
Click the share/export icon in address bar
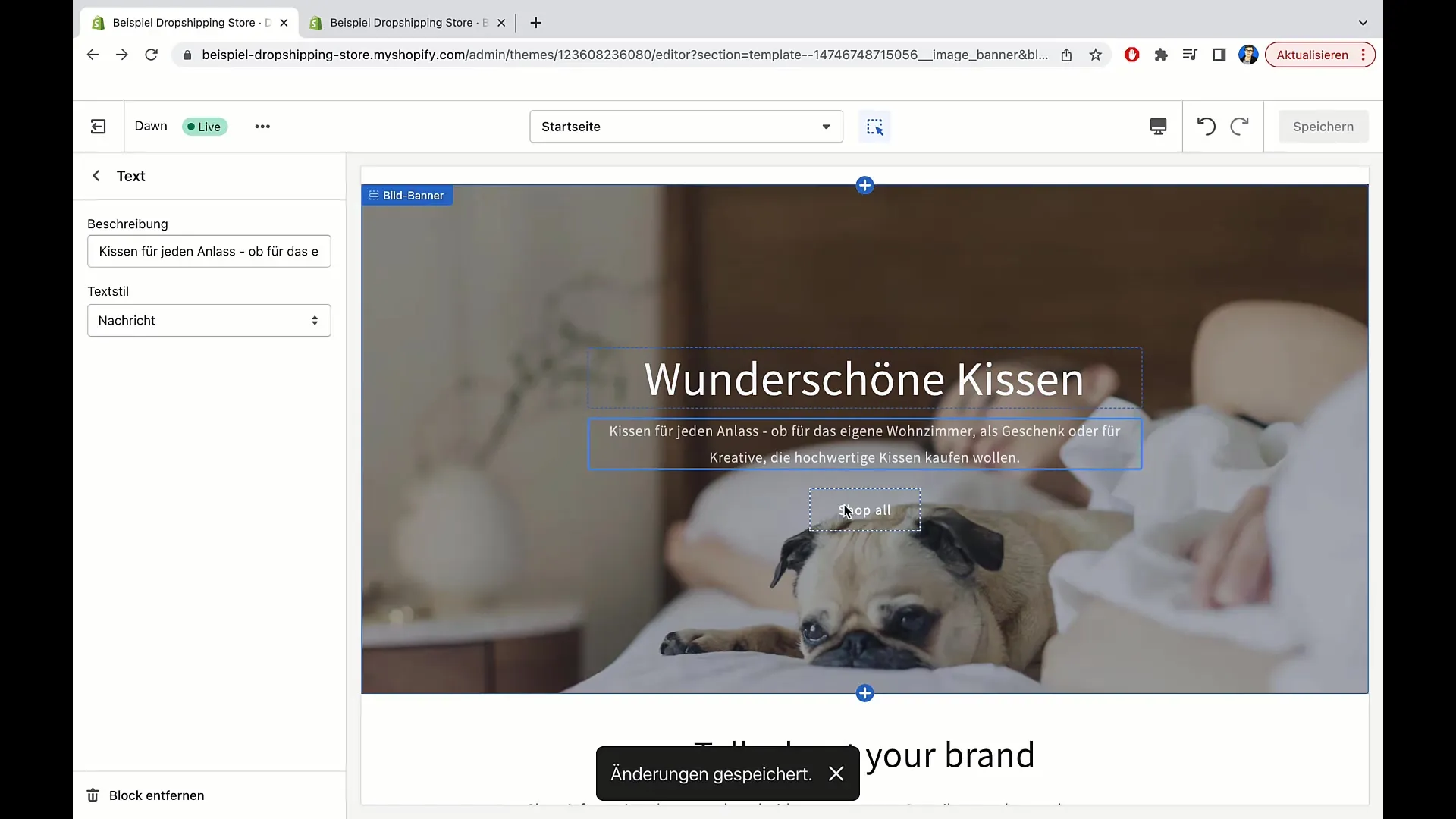click(x=1067, y=55)
